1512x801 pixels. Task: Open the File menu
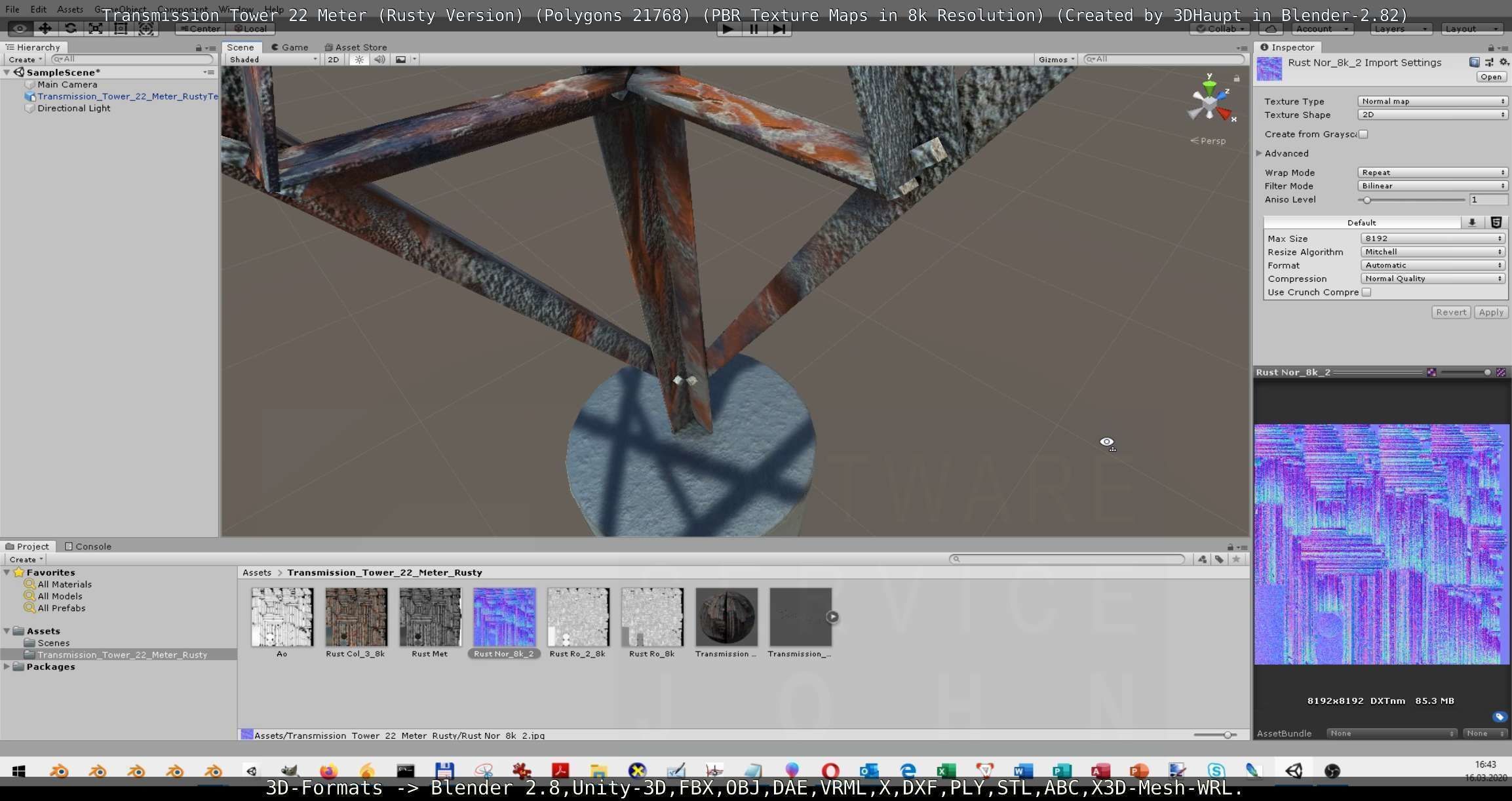[x=12, y=9]
